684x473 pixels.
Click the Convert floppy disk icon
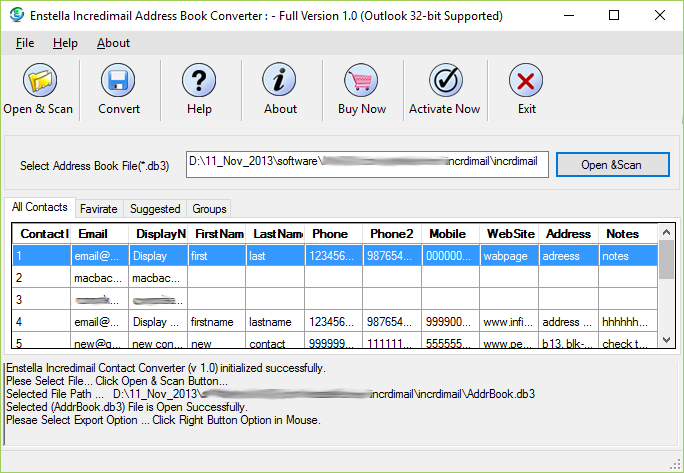pos(119,81)
